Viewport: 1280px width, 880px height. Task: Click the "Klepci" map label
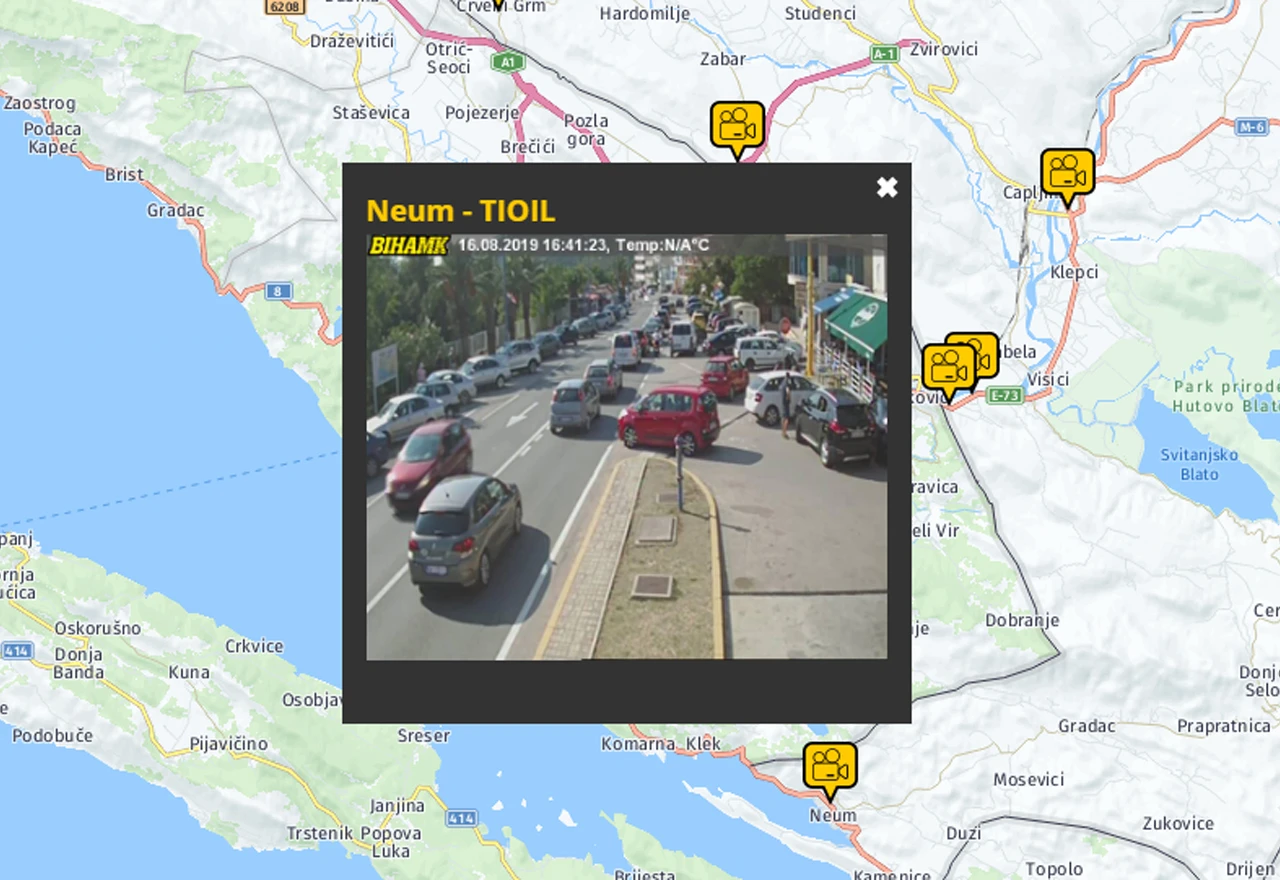tap(1074, 272)
